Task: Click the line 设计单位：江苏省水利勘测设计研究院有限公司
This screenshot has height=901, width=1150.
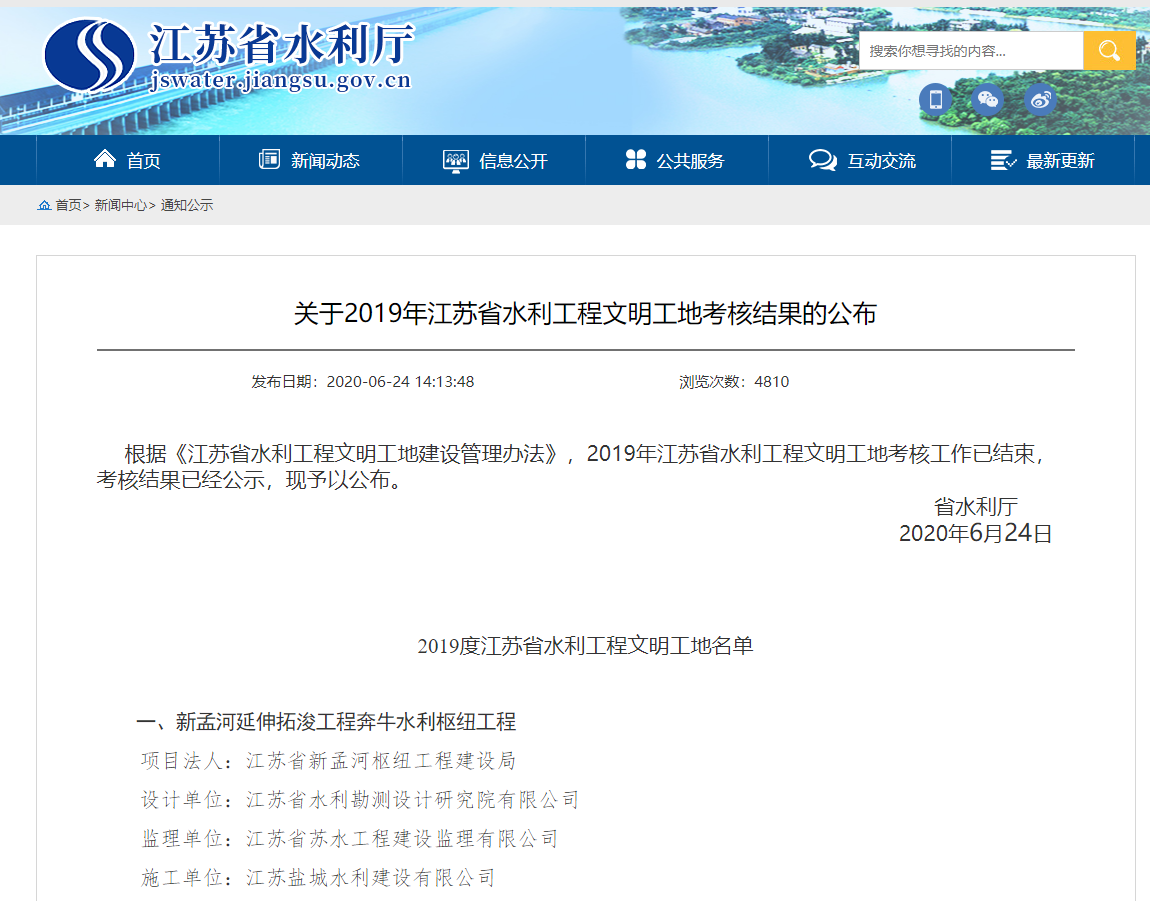Action: 360,800
